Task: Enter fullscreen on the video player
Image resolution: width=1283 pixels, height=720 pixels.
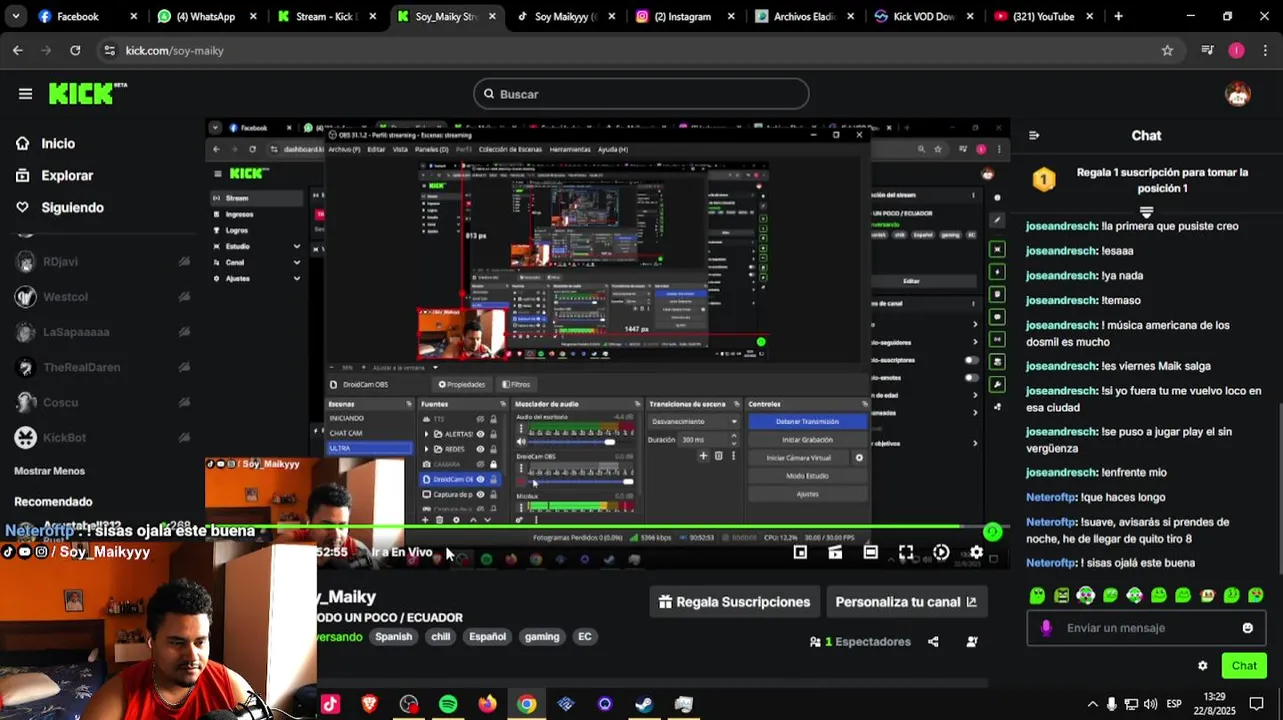Action: click(x=905, y=552)
